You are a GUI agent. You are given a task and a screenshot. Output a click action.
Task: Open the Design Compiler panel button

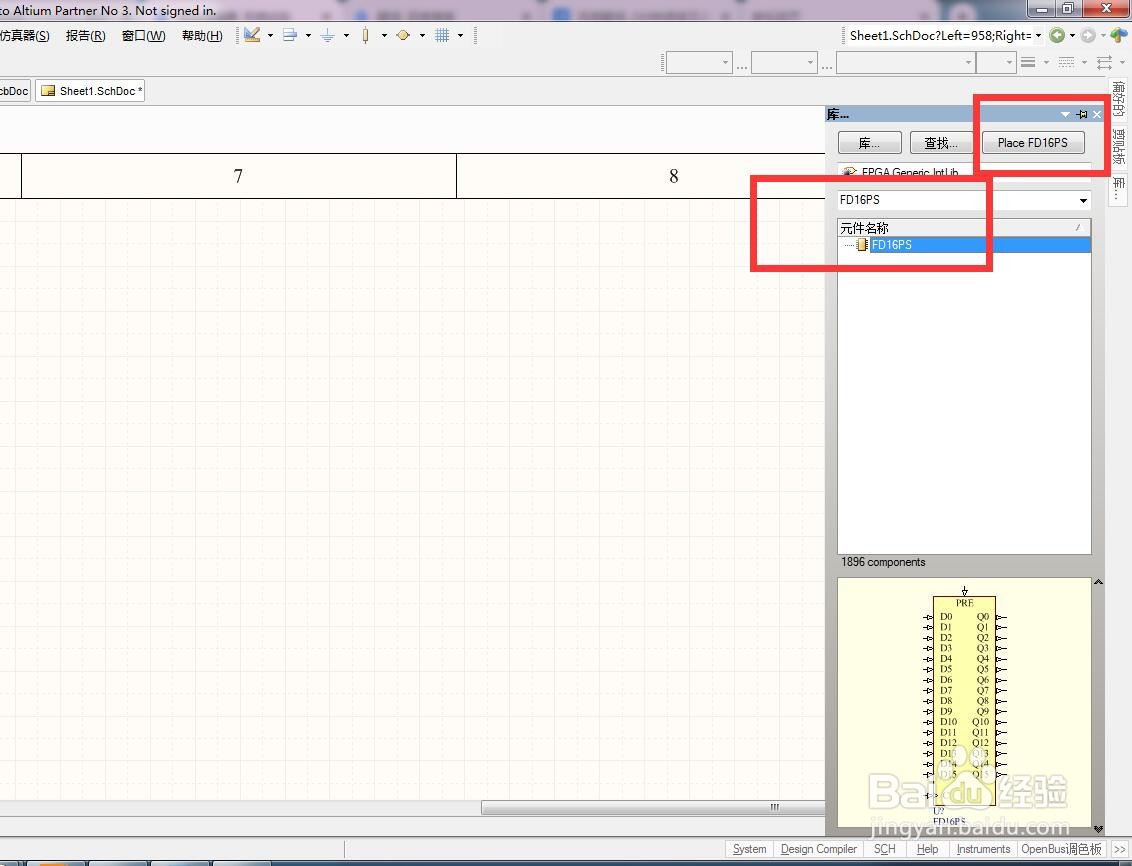click(818, 849)
